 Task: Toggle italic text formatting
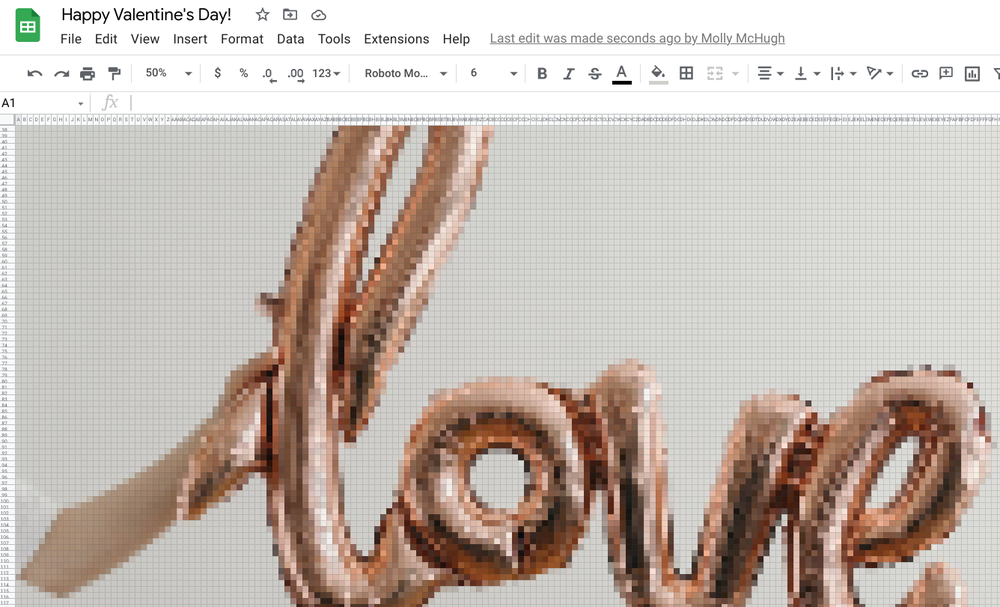point(569,74)
